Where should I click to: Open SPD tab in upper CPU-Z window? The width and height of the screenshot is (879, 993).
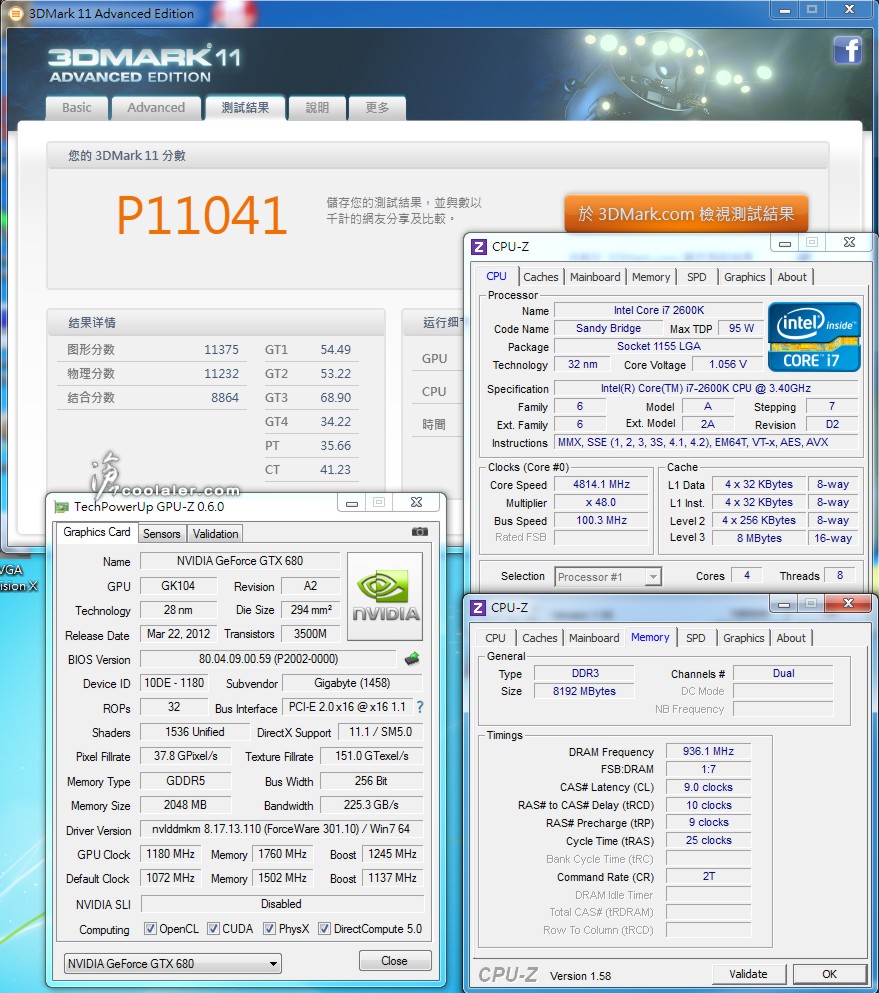pyautogui.click(x=697, y=277)
